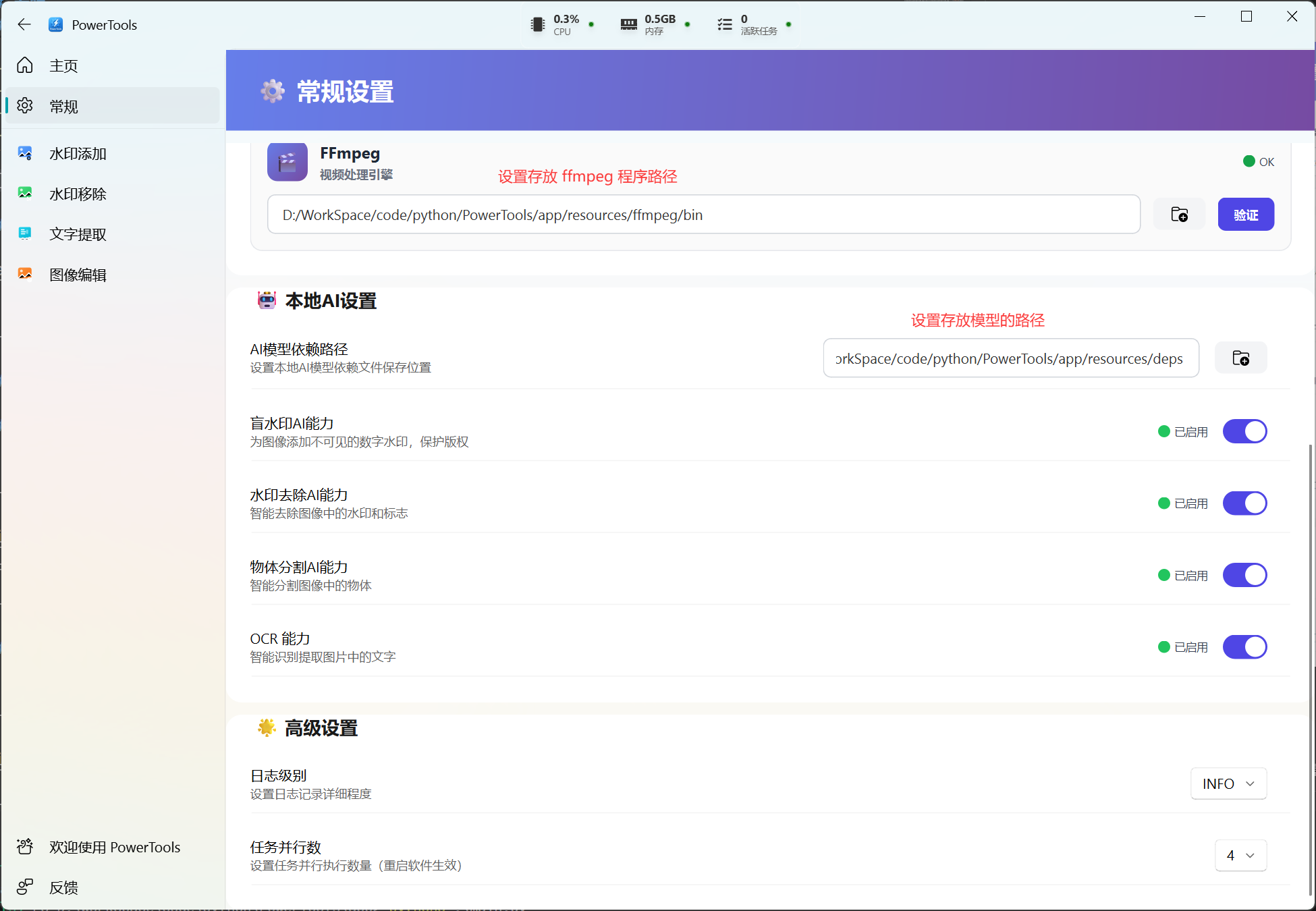Click the text extraction icon

[25, 233]
